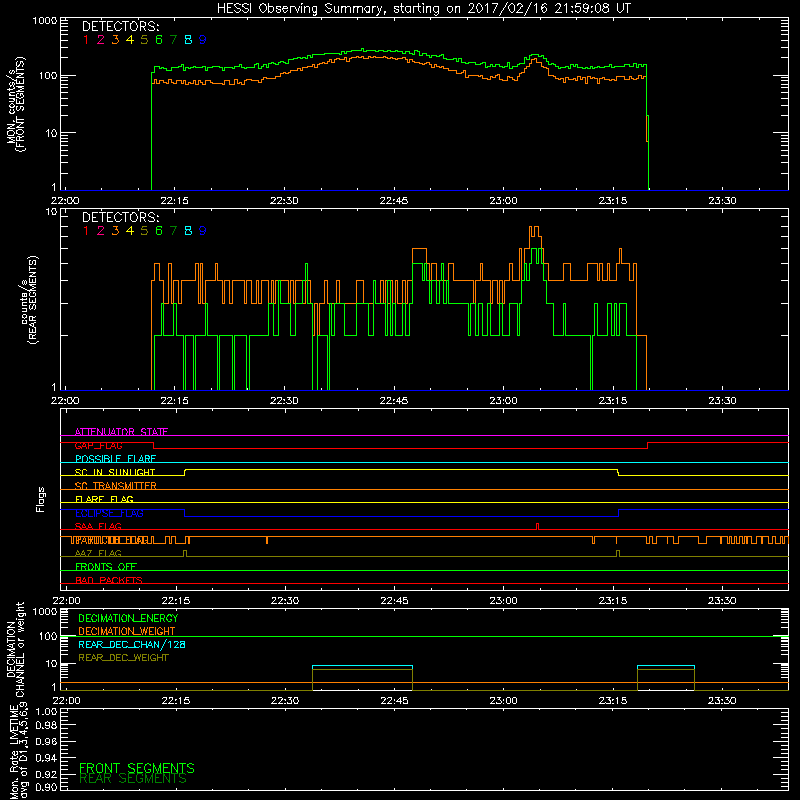
Task: Click the SC_TRANSMITTER flag label
Action: tap(115, 485)
